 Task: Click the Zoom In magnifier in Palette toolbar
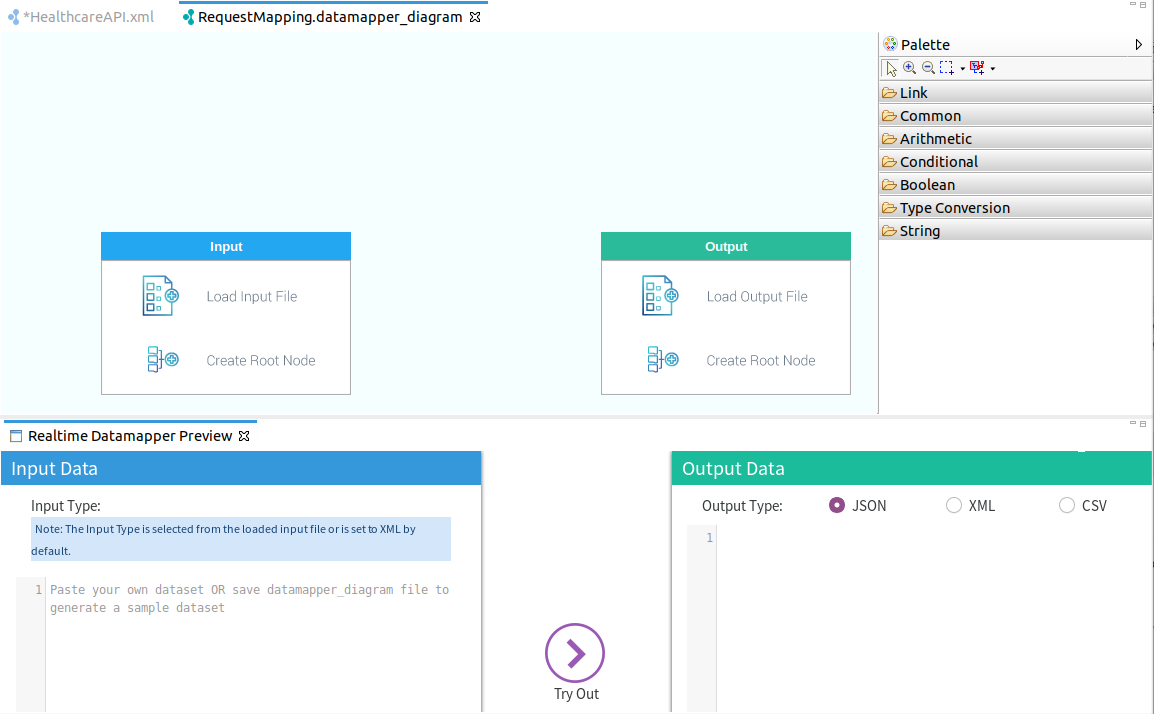click(909, 67)
